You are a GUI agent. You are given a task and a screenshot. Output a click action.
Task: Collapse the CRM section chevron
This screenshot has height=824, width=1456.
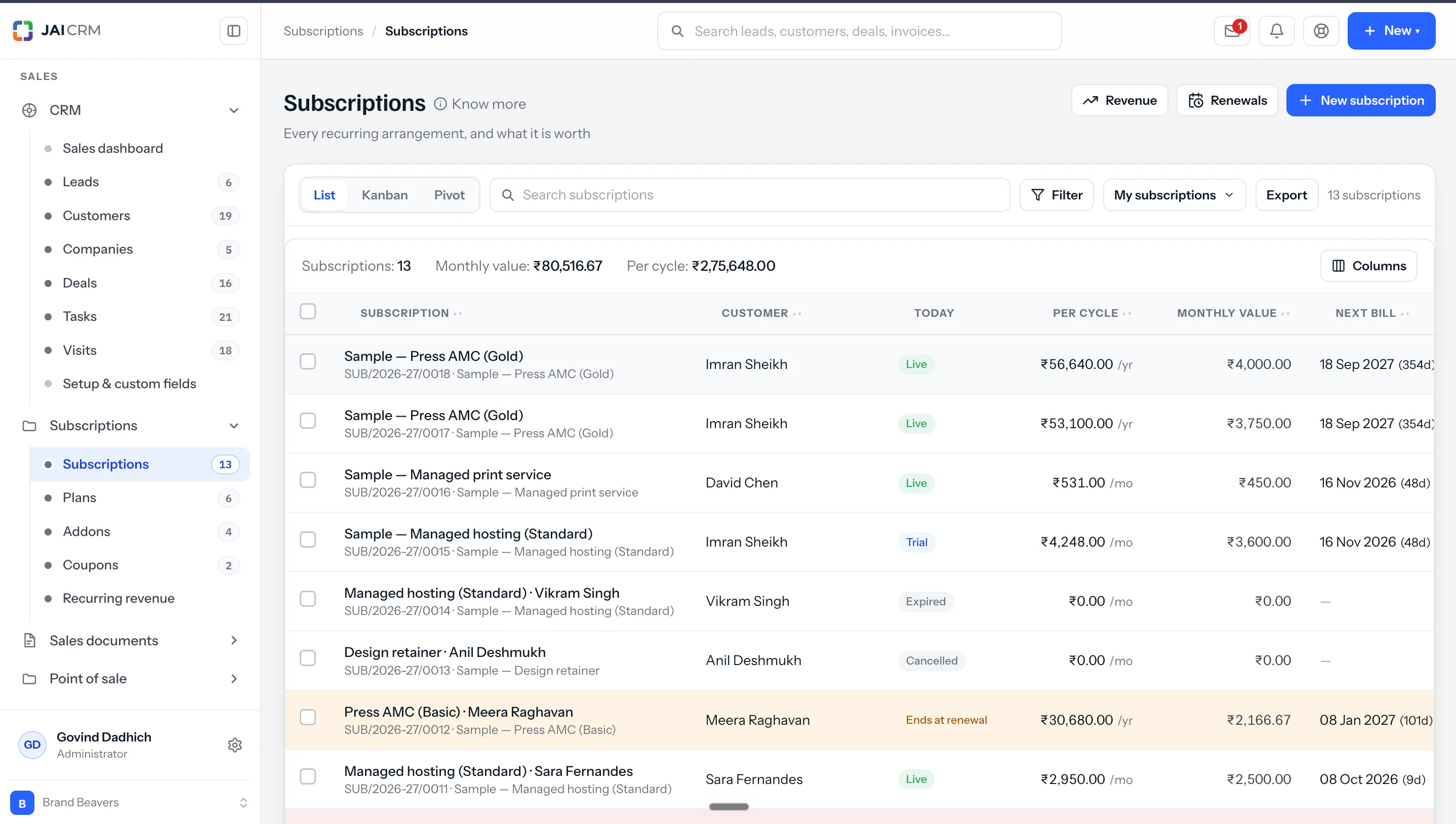(x=234, y=110)
